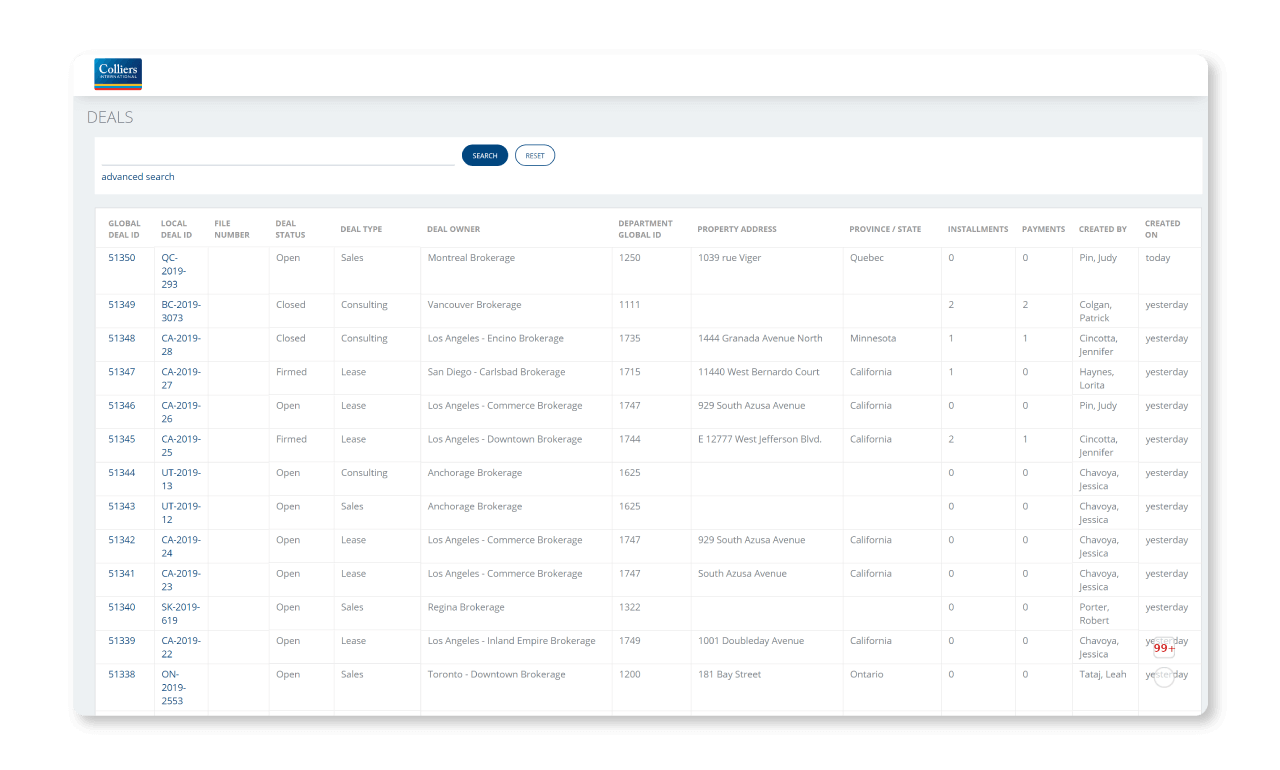The width and height of the screenshot is (1280, 770).
Task: Sort by the INSTALLMENTS column
Action: [977, 229]
